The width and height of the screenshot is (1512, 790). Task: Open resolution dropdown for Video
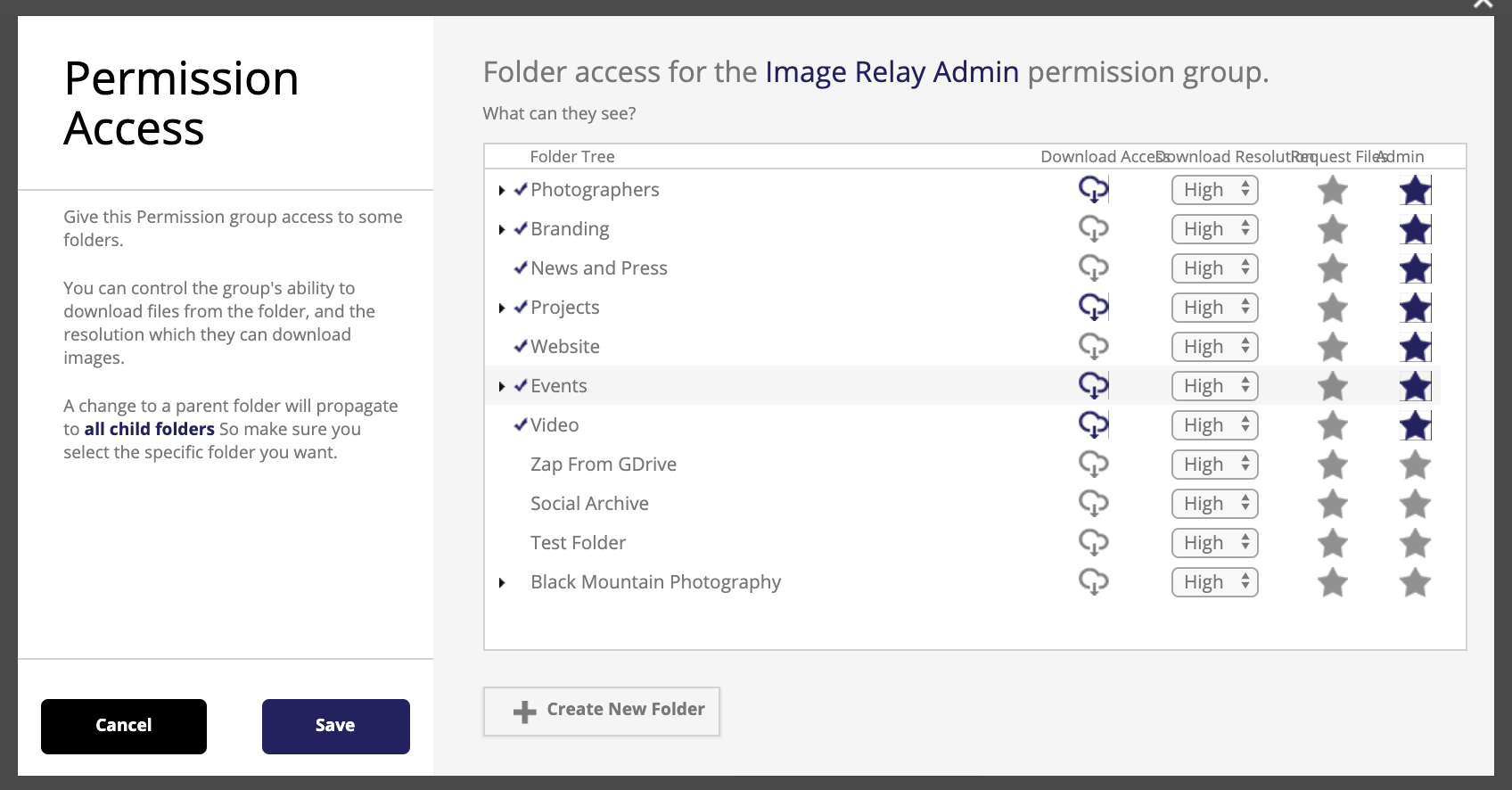tap(1215, 425)
